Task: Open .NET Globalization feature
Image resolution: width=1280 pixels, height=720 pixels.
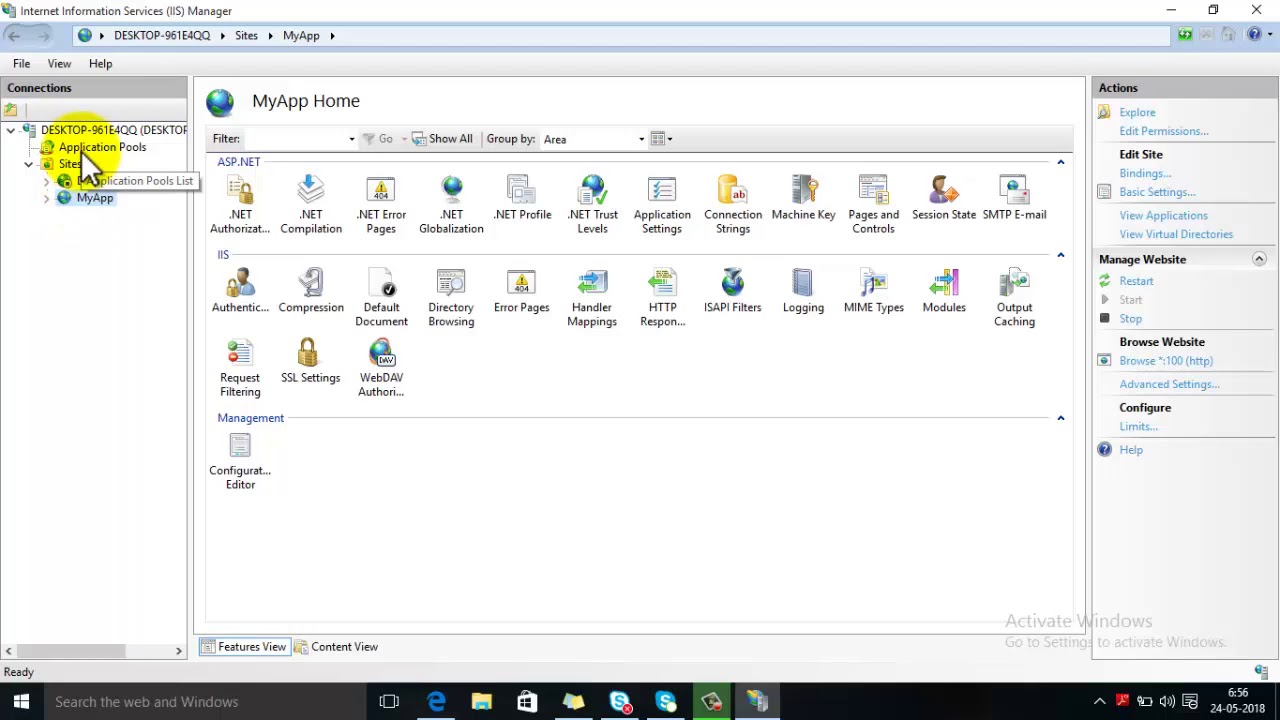Action: tap(451, 205)
